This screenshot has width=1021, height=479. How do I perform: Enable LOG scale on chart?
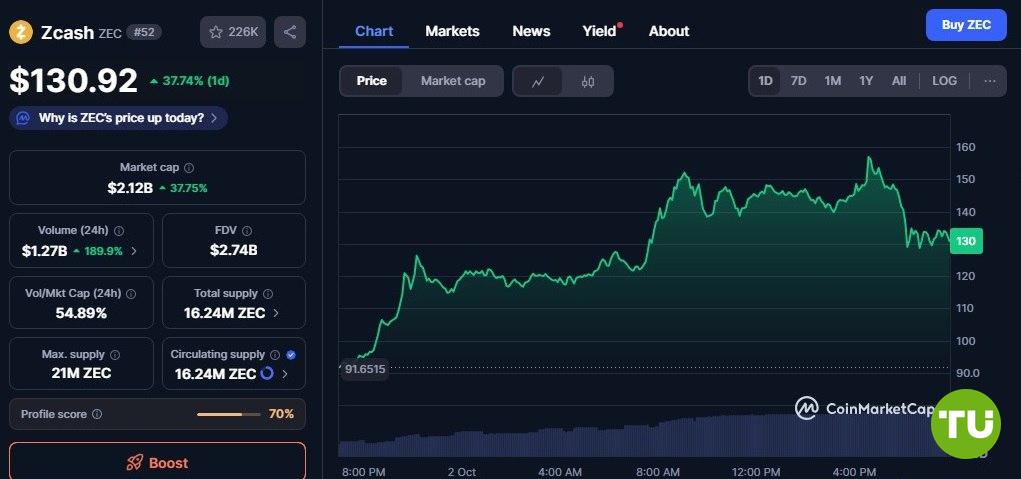tap(944, 81)
